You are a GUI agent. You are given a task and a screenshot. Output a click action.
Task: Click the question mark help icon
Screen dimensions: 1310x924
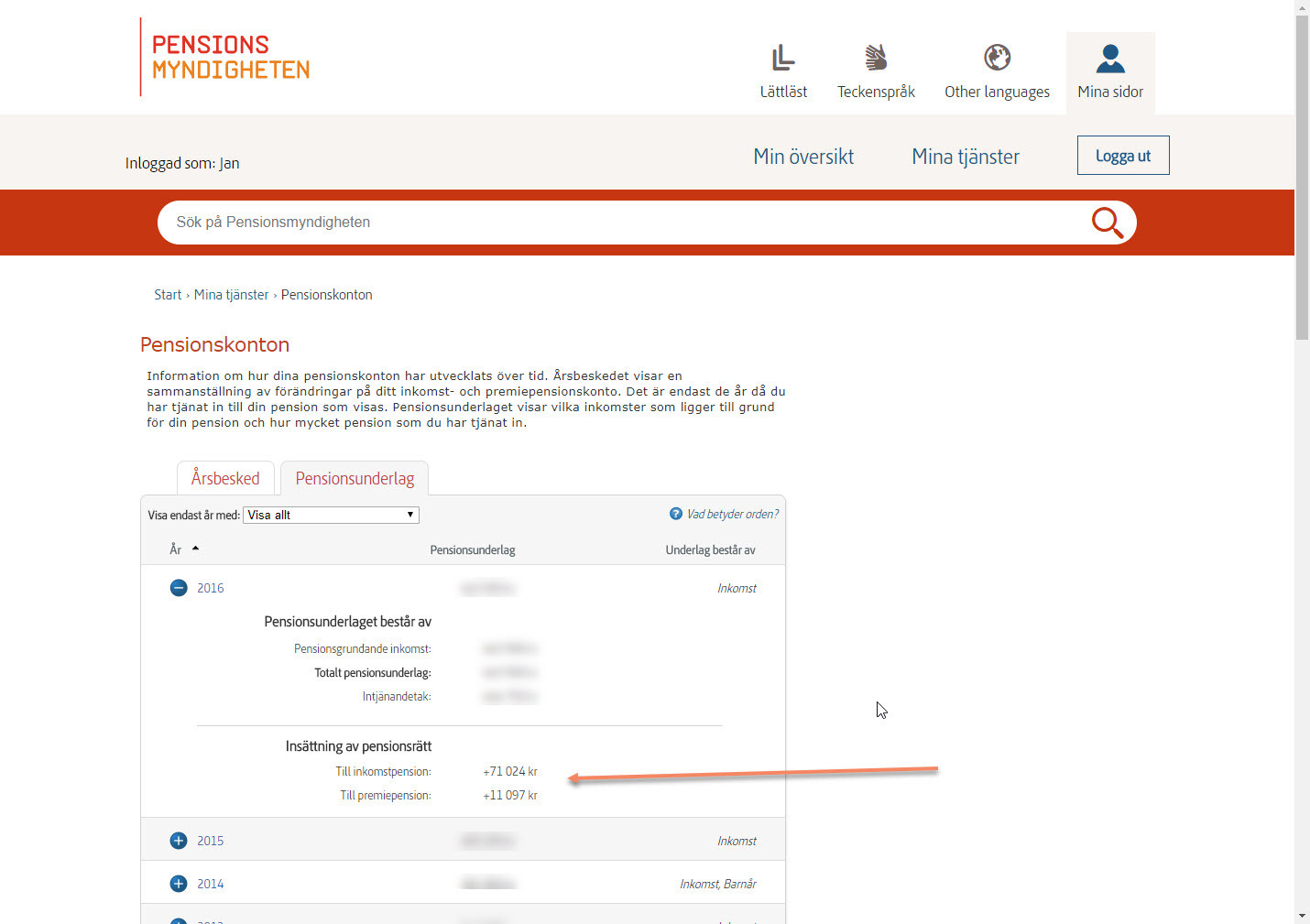coord(676,514)
